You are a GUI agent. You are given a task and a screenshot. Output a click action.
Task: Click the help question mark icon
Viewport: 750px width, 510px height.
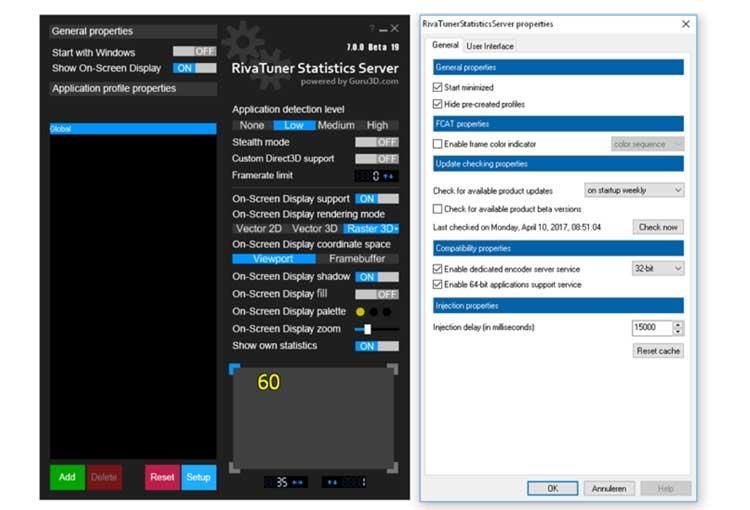pos(372,28)
